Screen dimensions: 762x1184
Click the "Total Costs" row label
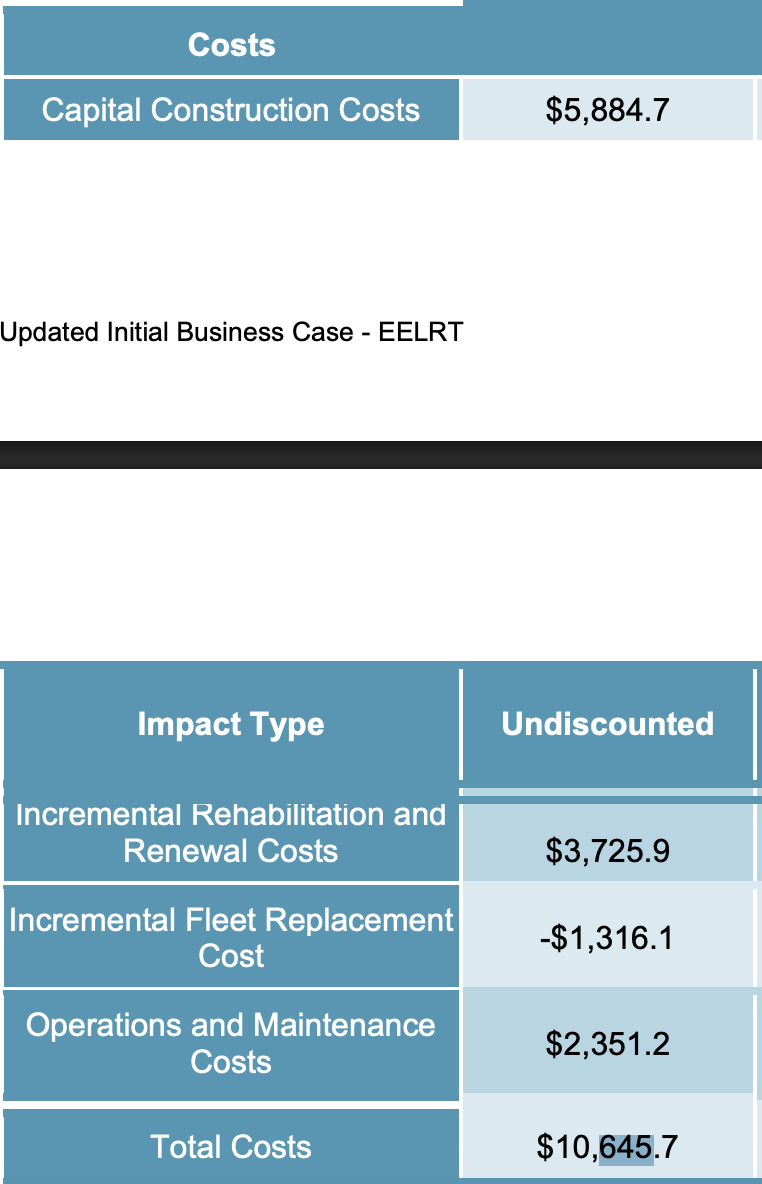[231, 1147]
